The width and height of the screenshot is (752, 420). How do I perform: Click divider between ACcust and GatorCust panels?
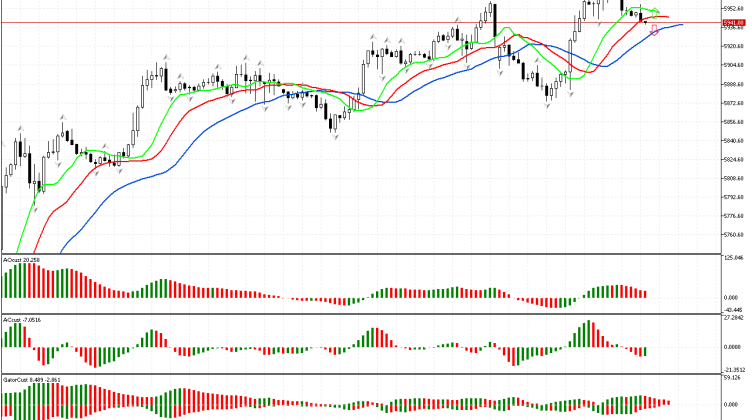(360, 374)
